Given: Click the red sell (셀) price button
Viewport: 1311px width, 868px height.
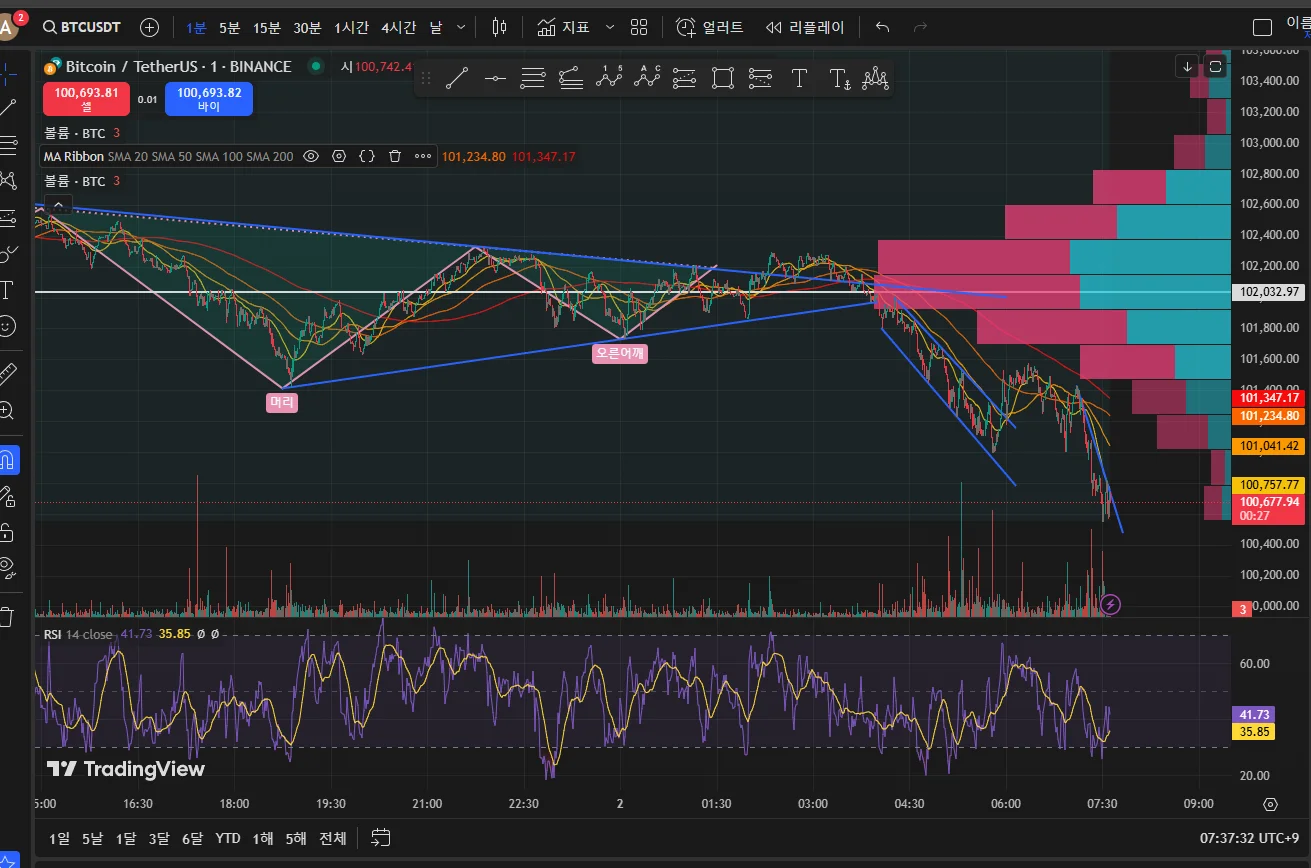Looking at the screenshot, I should pos(86,99).
